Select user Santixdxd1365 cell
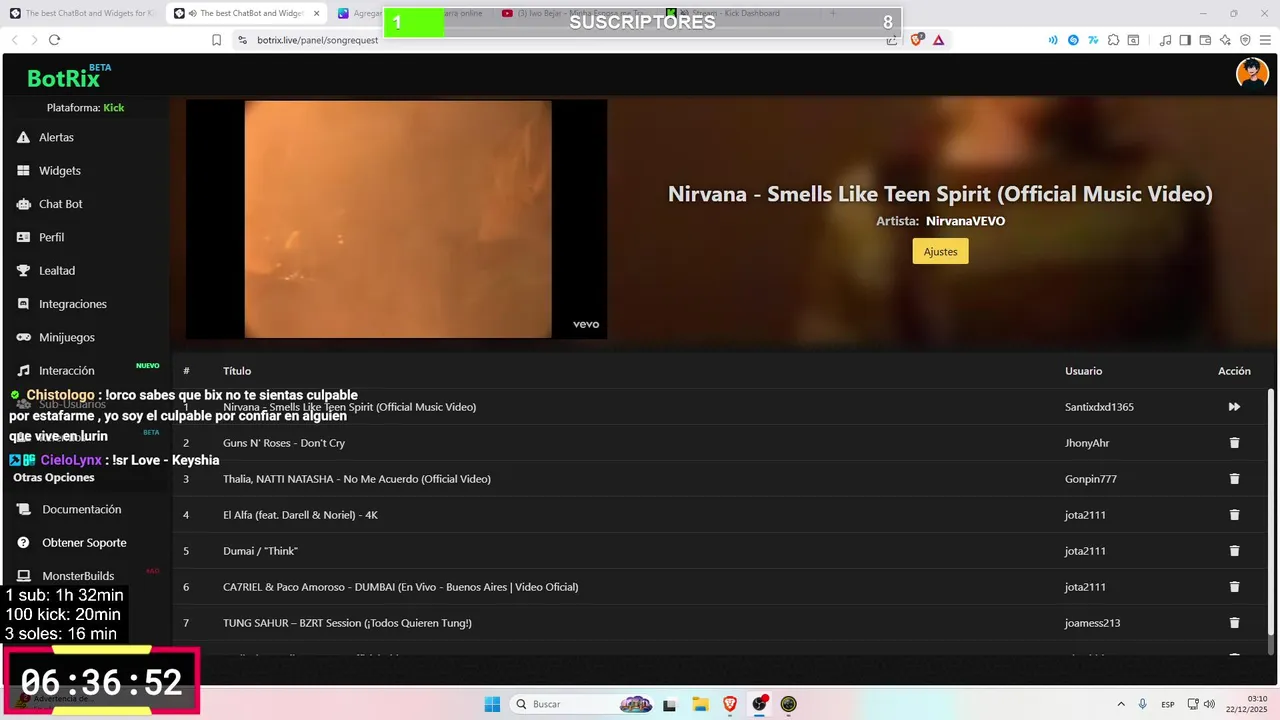Viewport: 1280px width, 720px height. (x=1099, y=407)
